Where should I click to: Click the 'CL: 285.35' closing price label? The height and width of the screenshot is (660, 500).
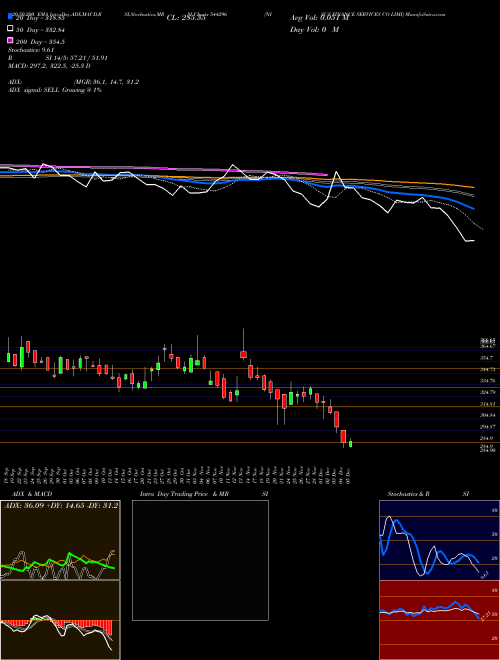186,18
